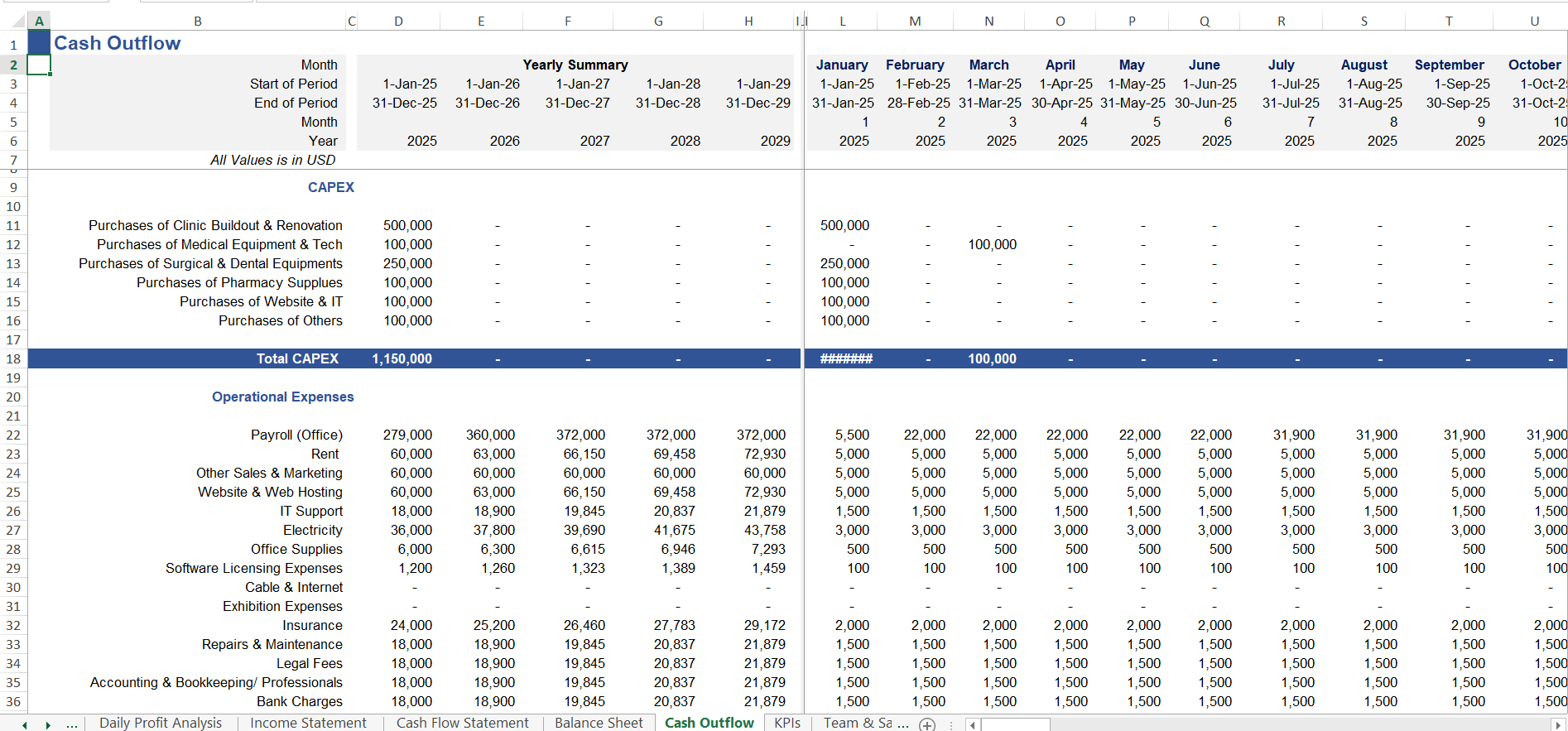Select Purchases of Medical Equipment & Tech label
The height and width of the screenshot is (731, 1568).
[219, 244]
